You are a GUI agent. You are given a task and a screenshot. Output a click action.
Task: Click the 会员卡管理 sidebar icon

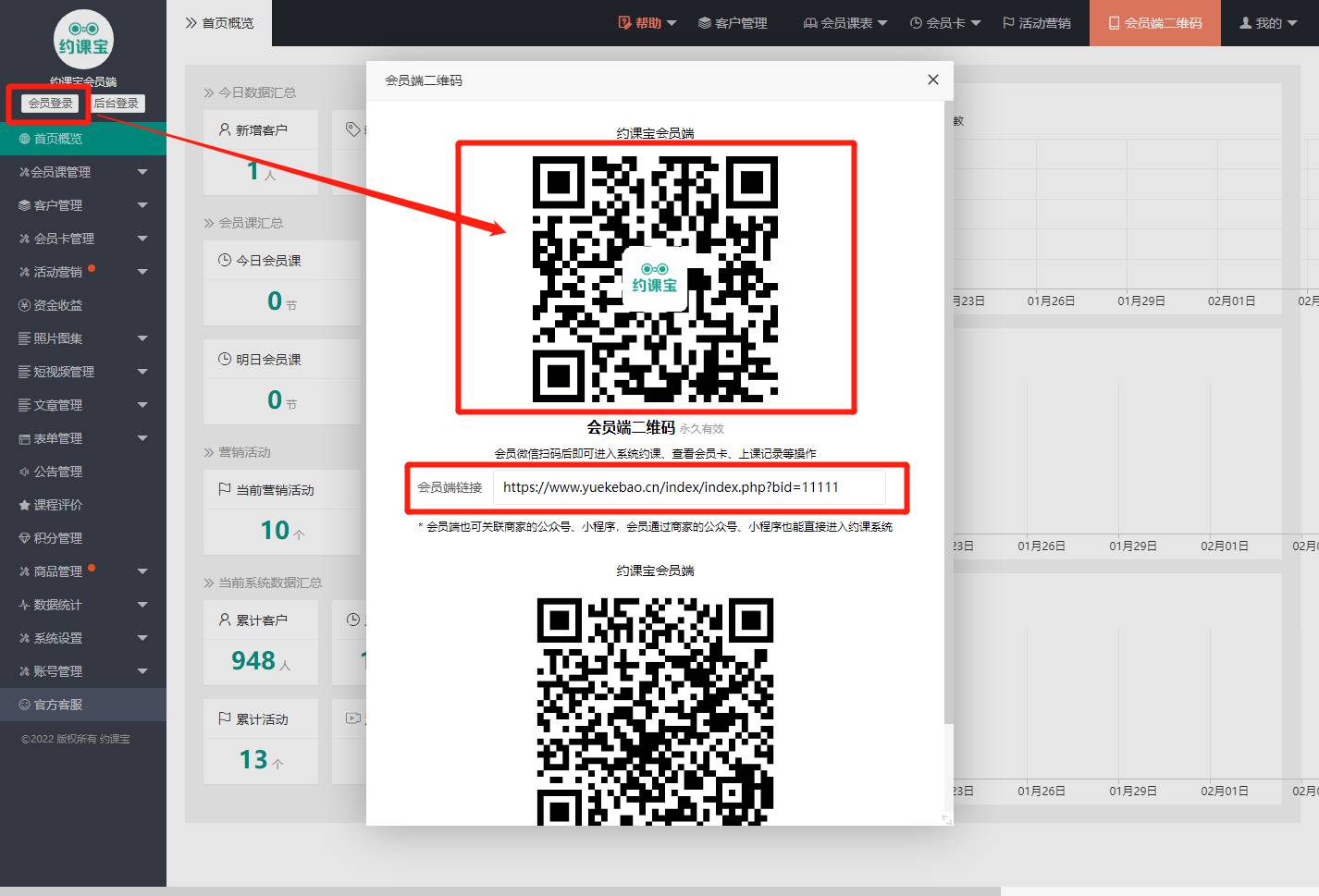pos(25,239)
